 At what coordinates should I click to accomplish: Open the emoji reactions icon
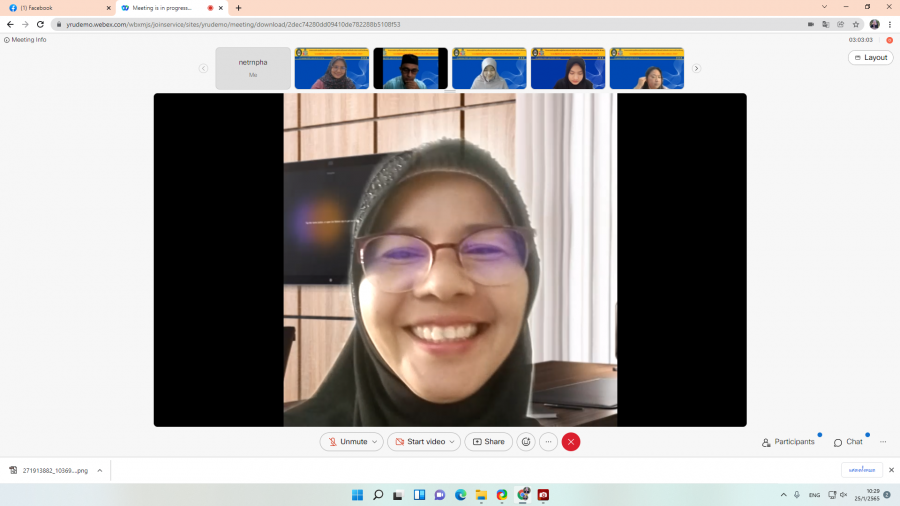point(526,442)
